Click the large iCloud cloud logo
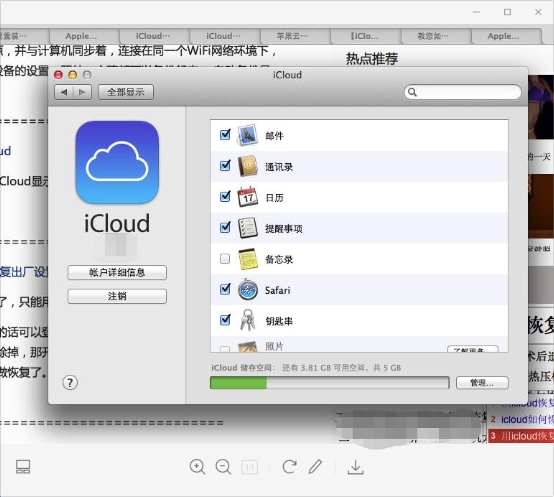The image size is (554, 497). click(x=117, y=162)
